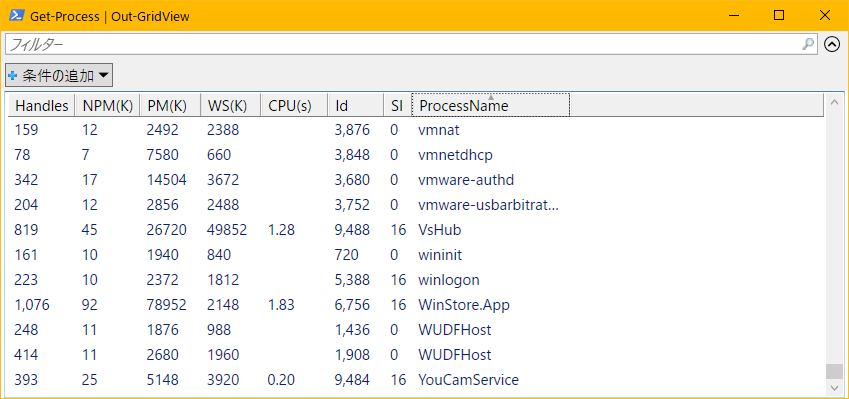Sort by Handles column header
Viewport: 849px width, 399px height.
click(x=42, y=106)
